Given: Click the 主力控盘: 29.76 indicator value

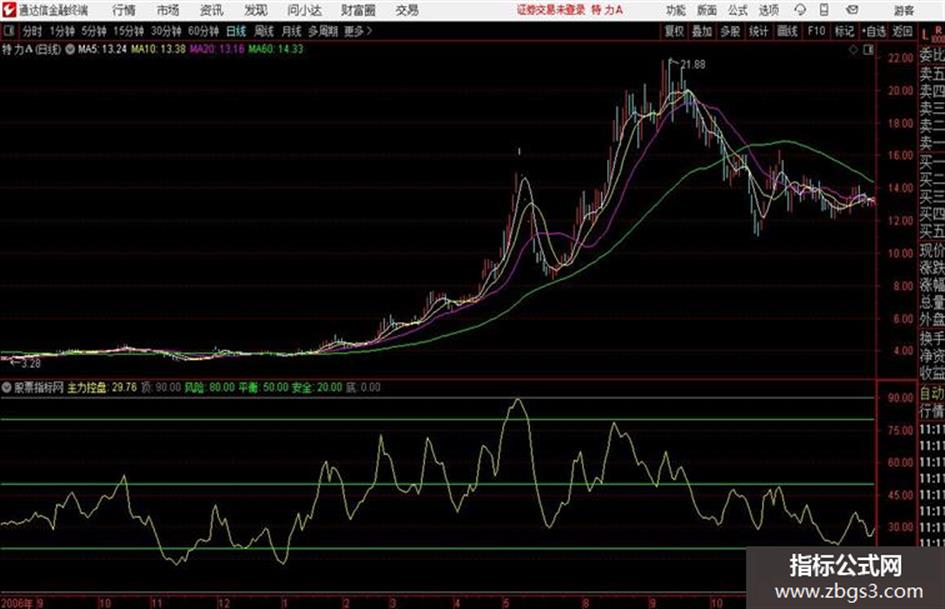Looking at the screenshot, I should click(102, 387).
